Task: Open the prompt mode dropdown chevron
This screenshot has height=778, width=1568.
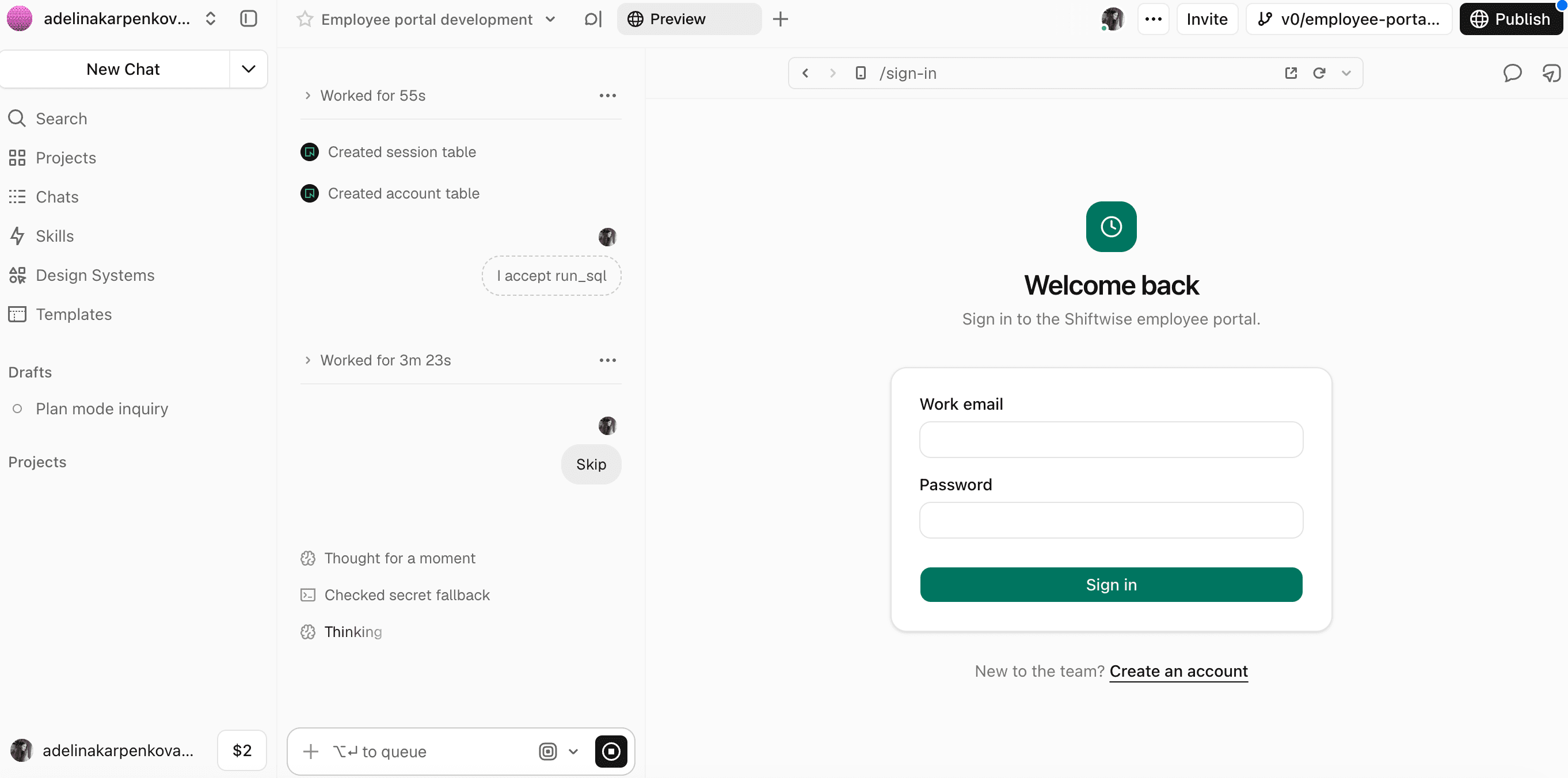Action: point(573,752)
